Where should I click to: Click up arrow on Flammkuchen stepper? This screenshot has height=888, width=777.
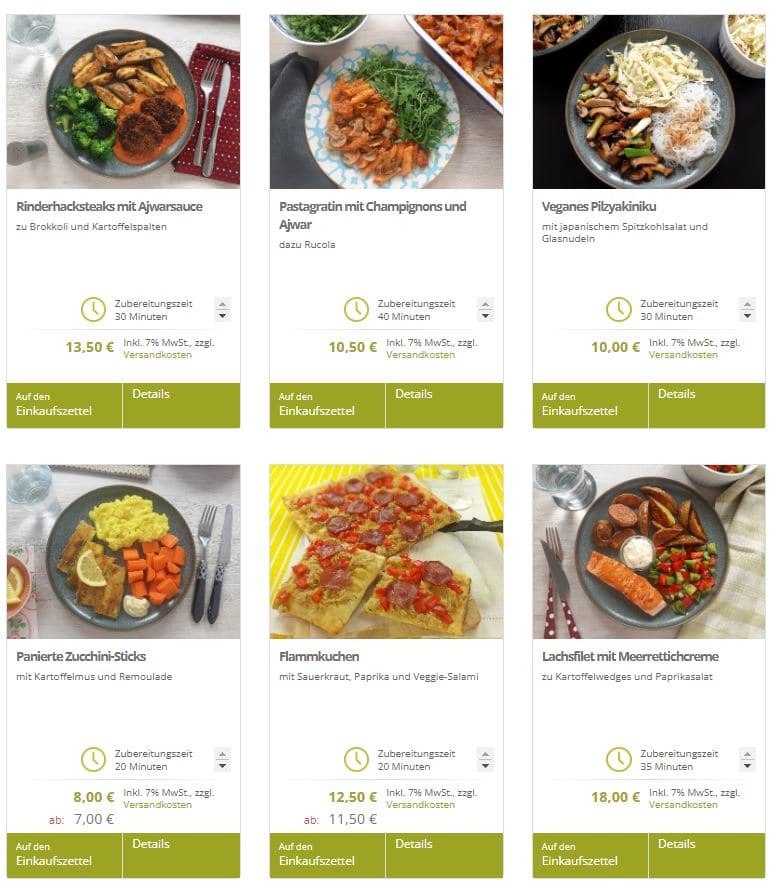point(485,753)
